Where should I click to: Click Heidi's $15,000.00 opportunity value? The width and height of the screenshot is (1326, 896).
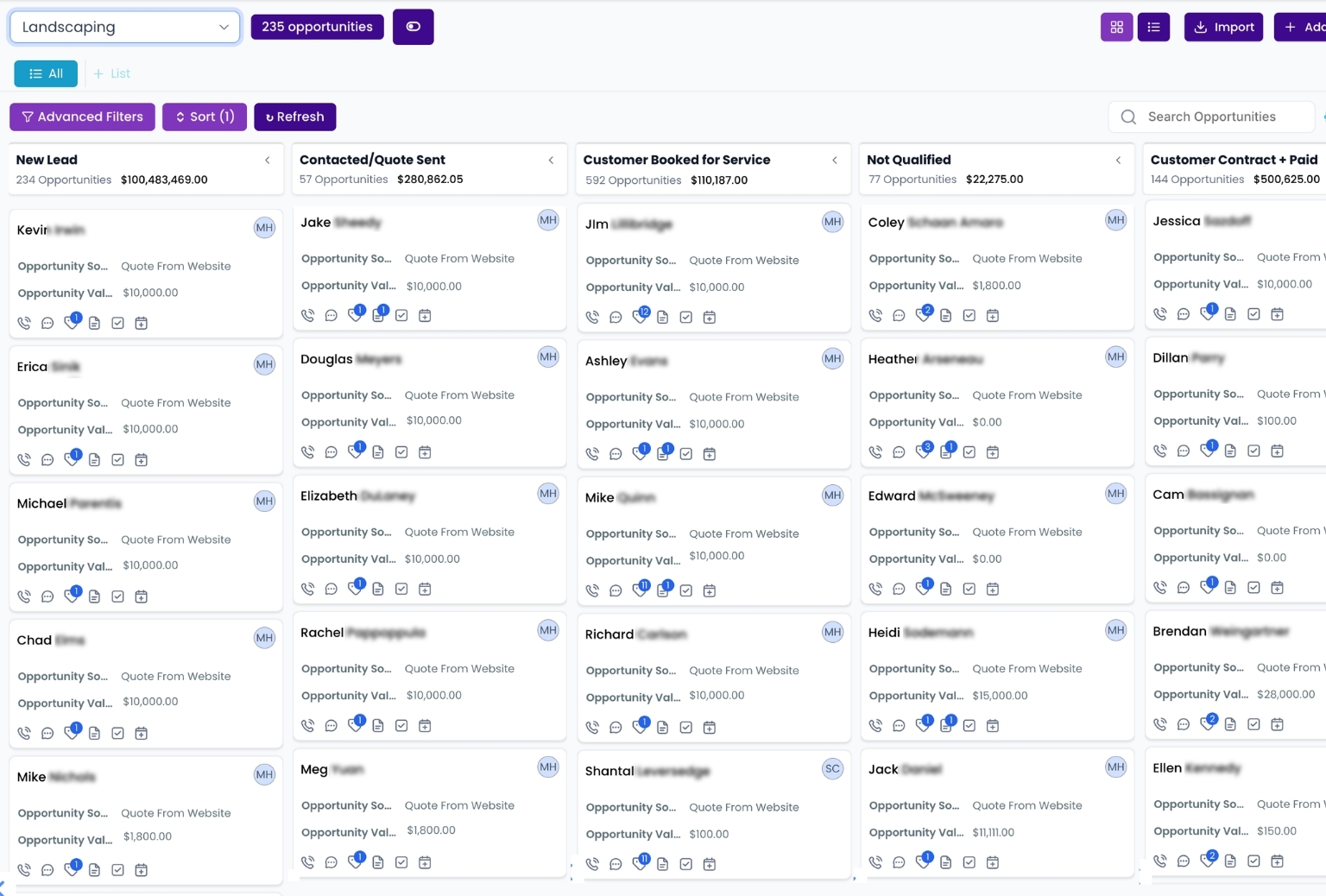pyautogui.click(x=1000, y=696)
